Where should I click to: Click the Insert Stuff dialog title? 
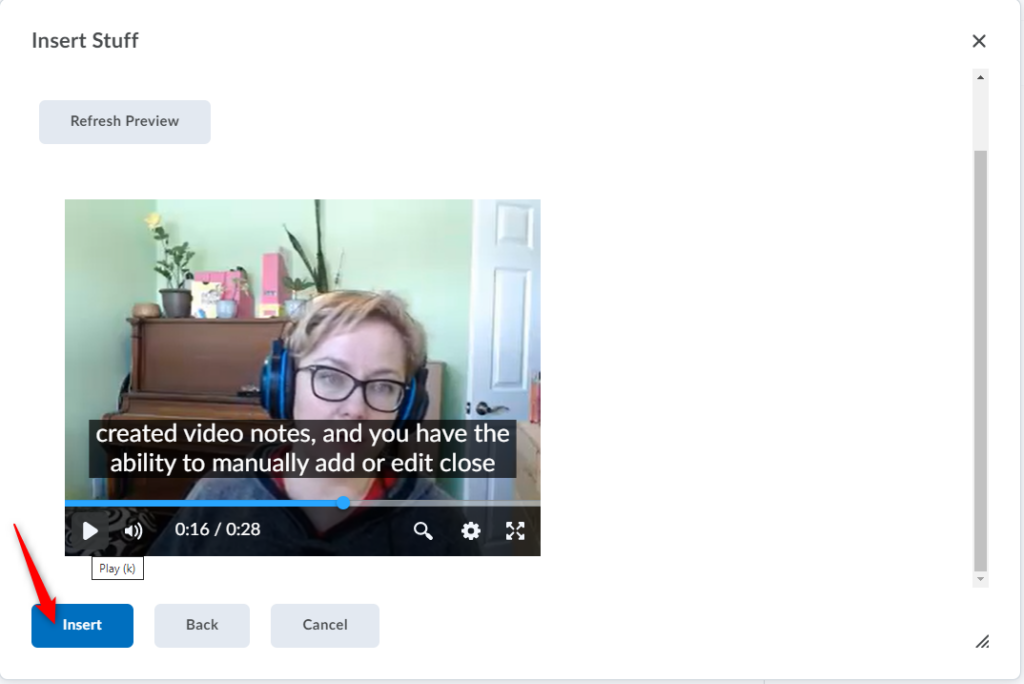85,41
